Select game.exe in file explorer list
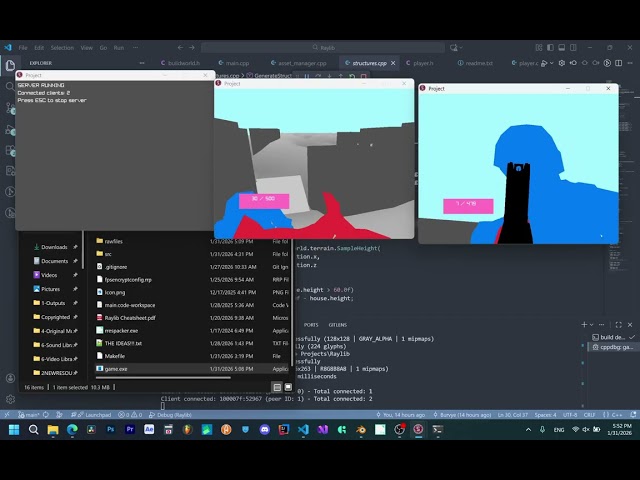 [x=192, y=369]
